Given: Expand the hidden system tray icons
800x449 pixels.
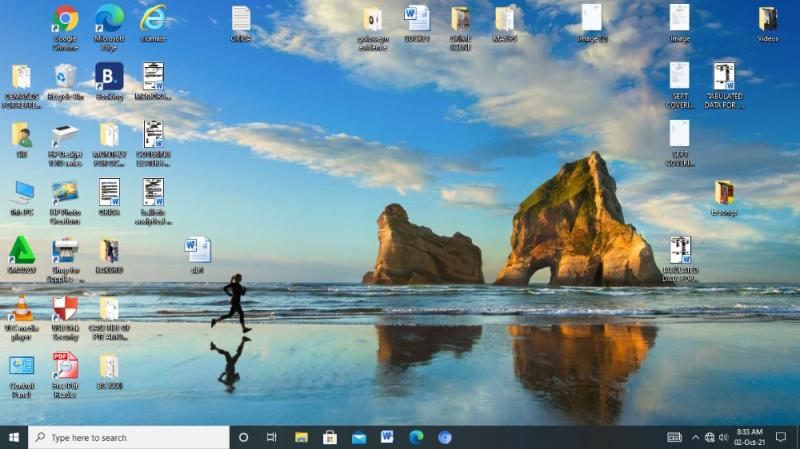Looking at the screenshot, I should pyautogui.click(x=695, y=437).
